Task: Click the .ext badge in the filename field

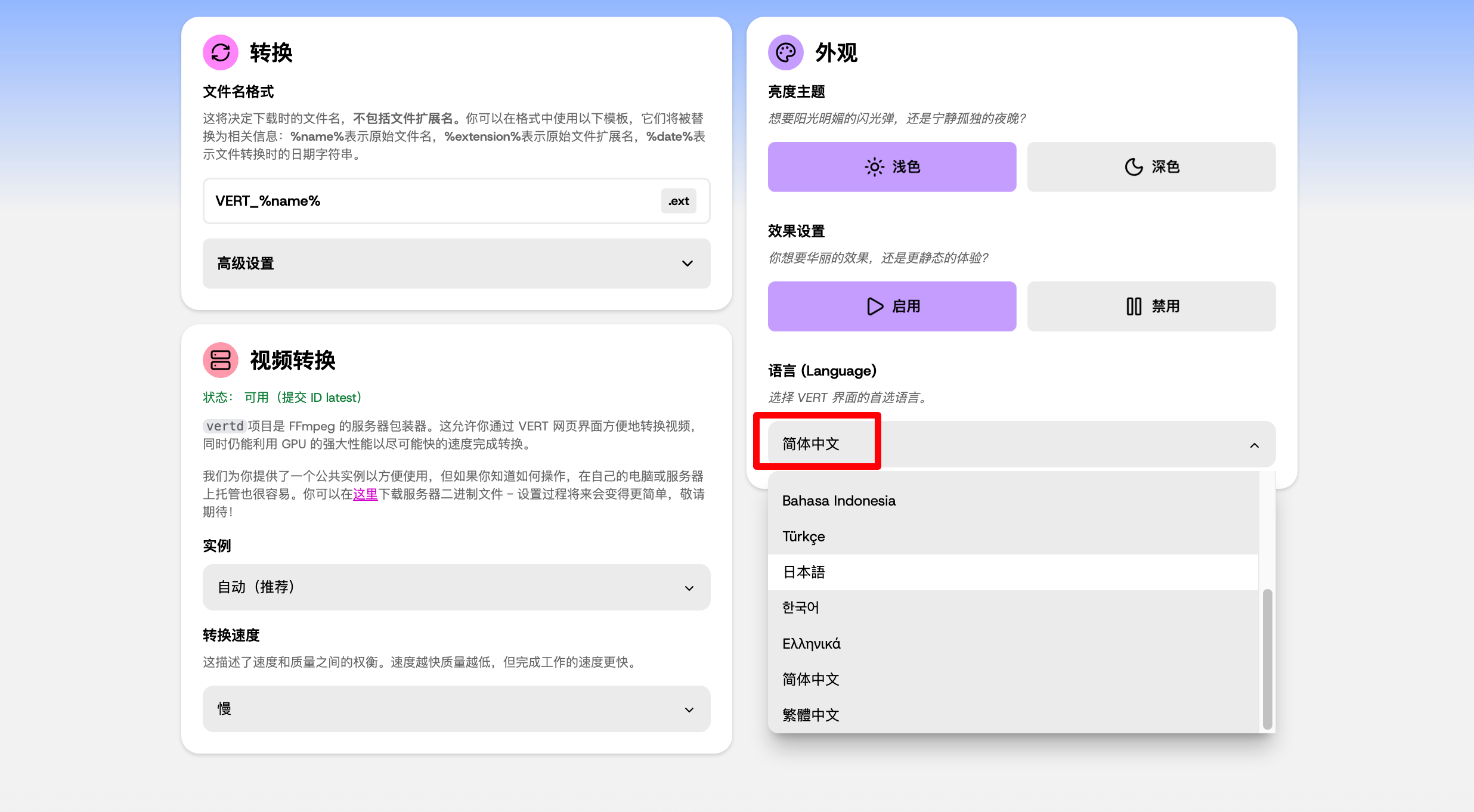Action: pyautogui.click(x=678, y=201)
